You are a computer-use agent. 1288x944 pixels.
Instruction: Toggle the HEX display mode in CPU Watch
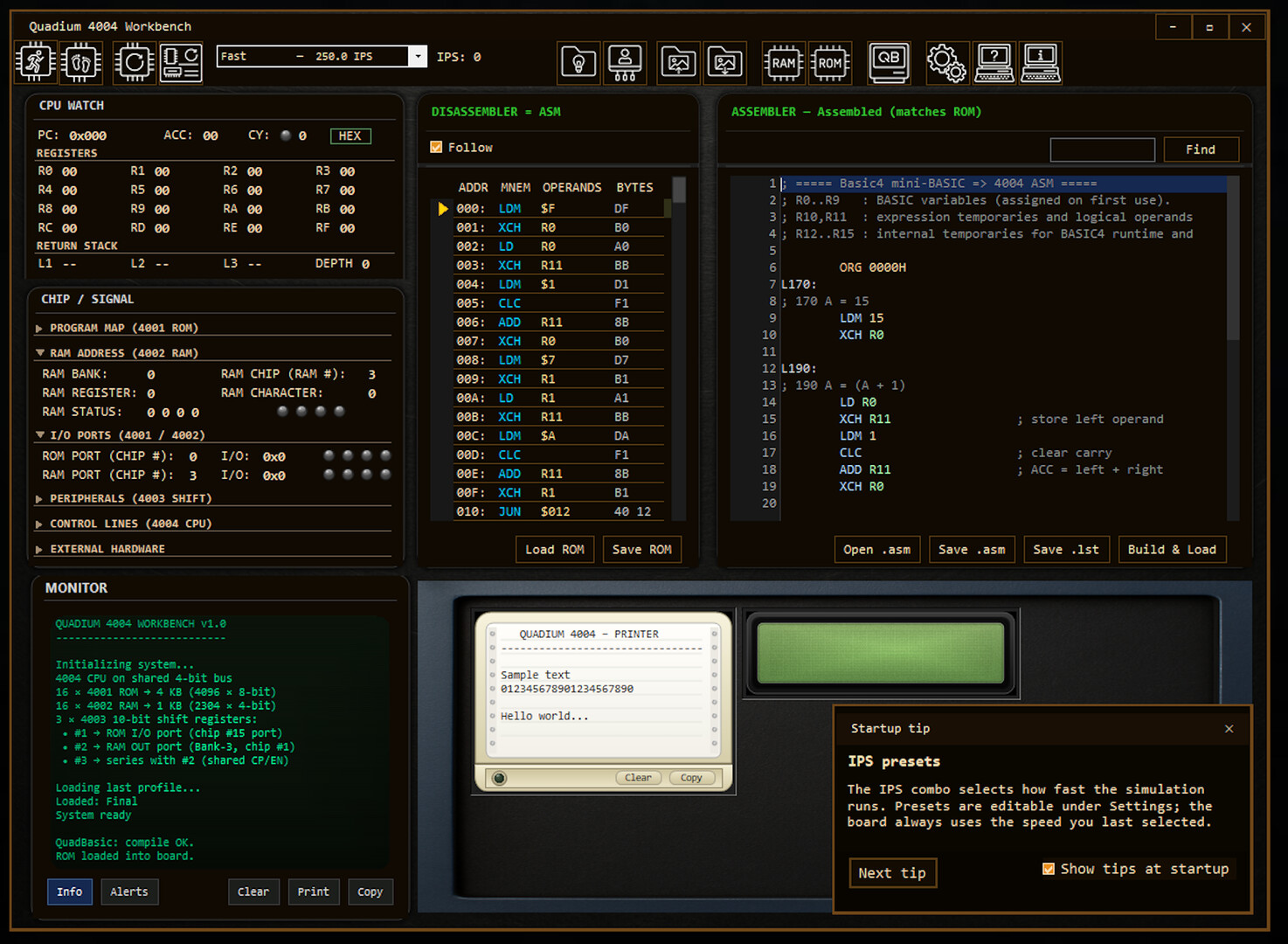click(x=350, y=135)
